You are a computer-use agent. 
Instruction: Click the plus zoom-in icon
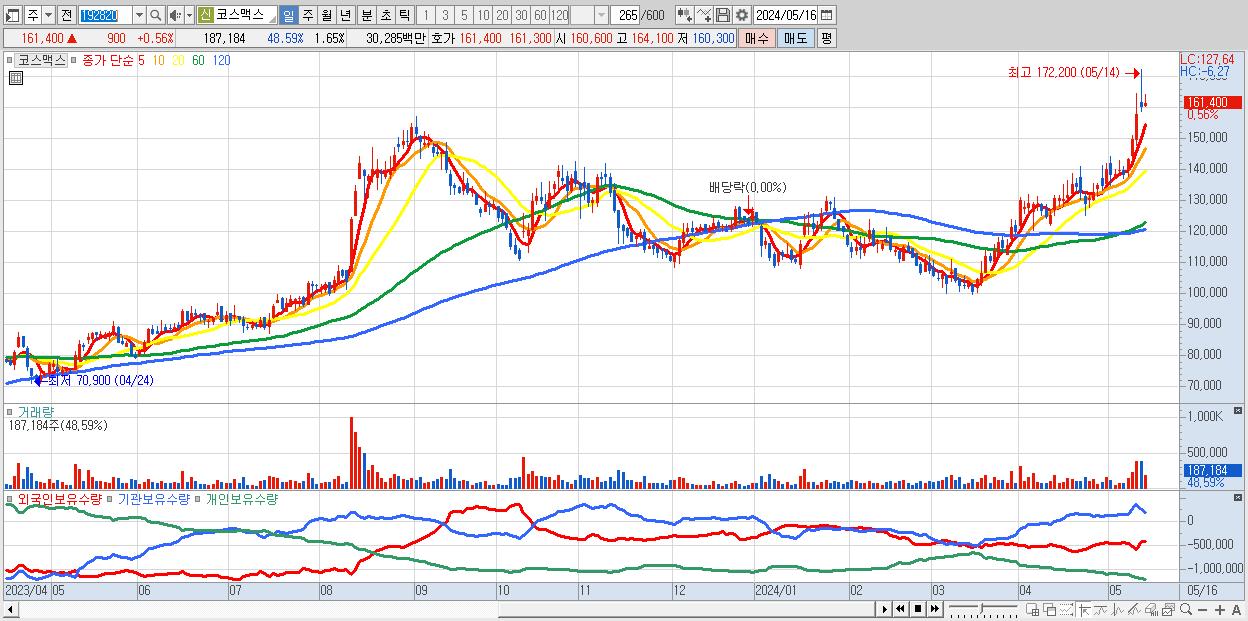(1219, 610)
